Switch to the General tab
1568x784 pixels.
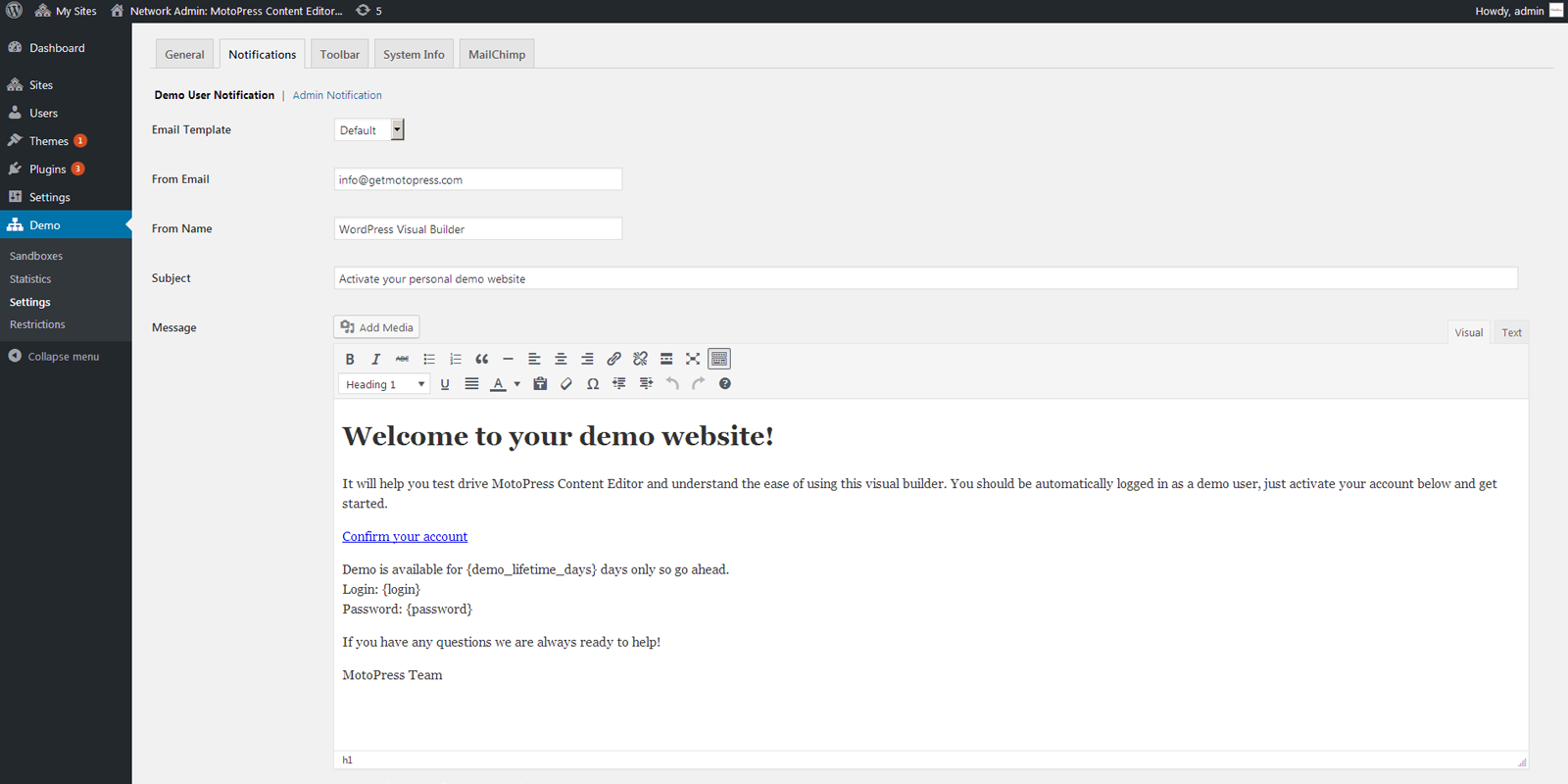pyautogui.click(x=184, y=54)
